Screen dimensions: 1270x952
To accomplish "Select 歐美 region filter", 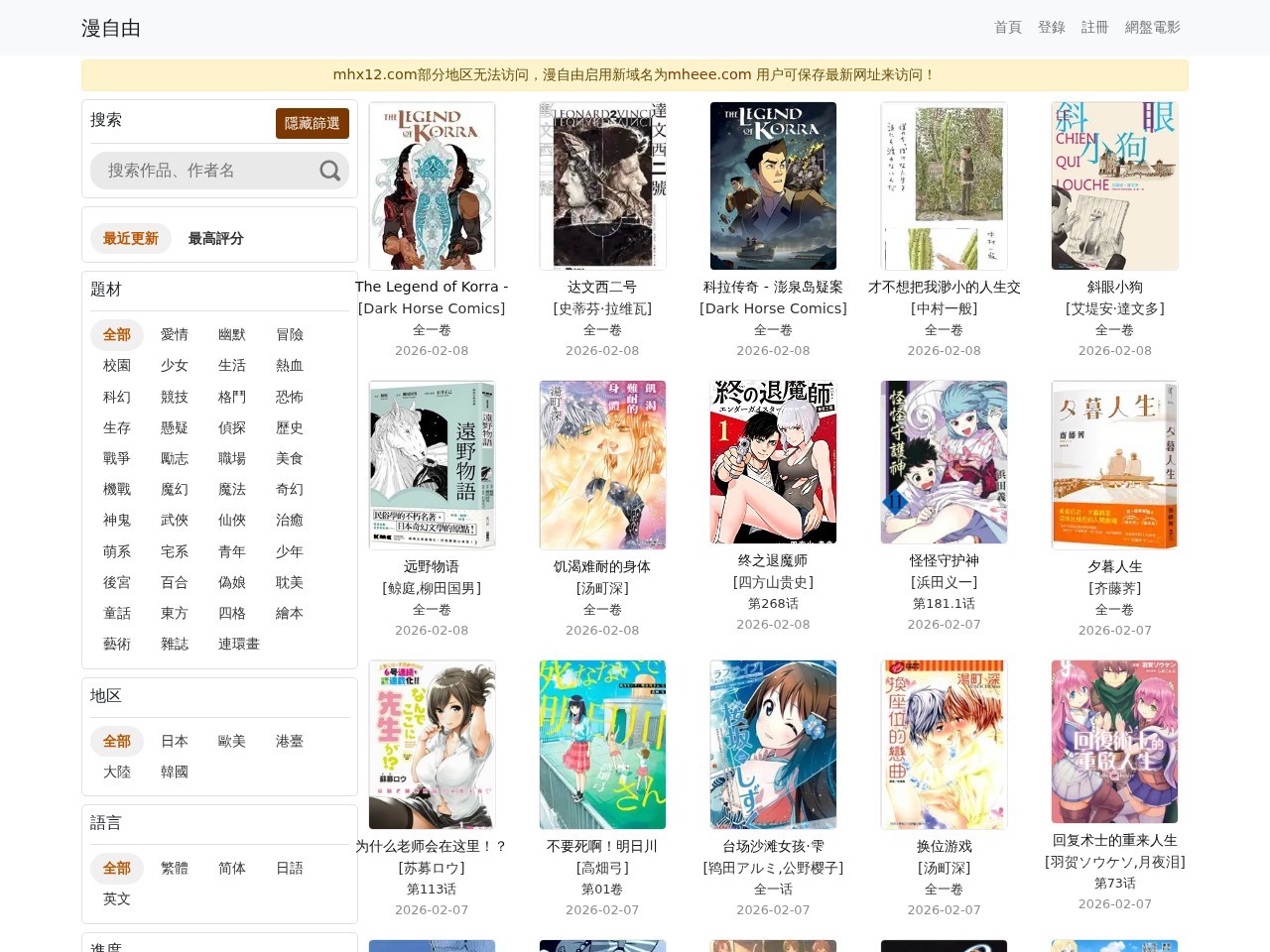I will tap(231, 741).
